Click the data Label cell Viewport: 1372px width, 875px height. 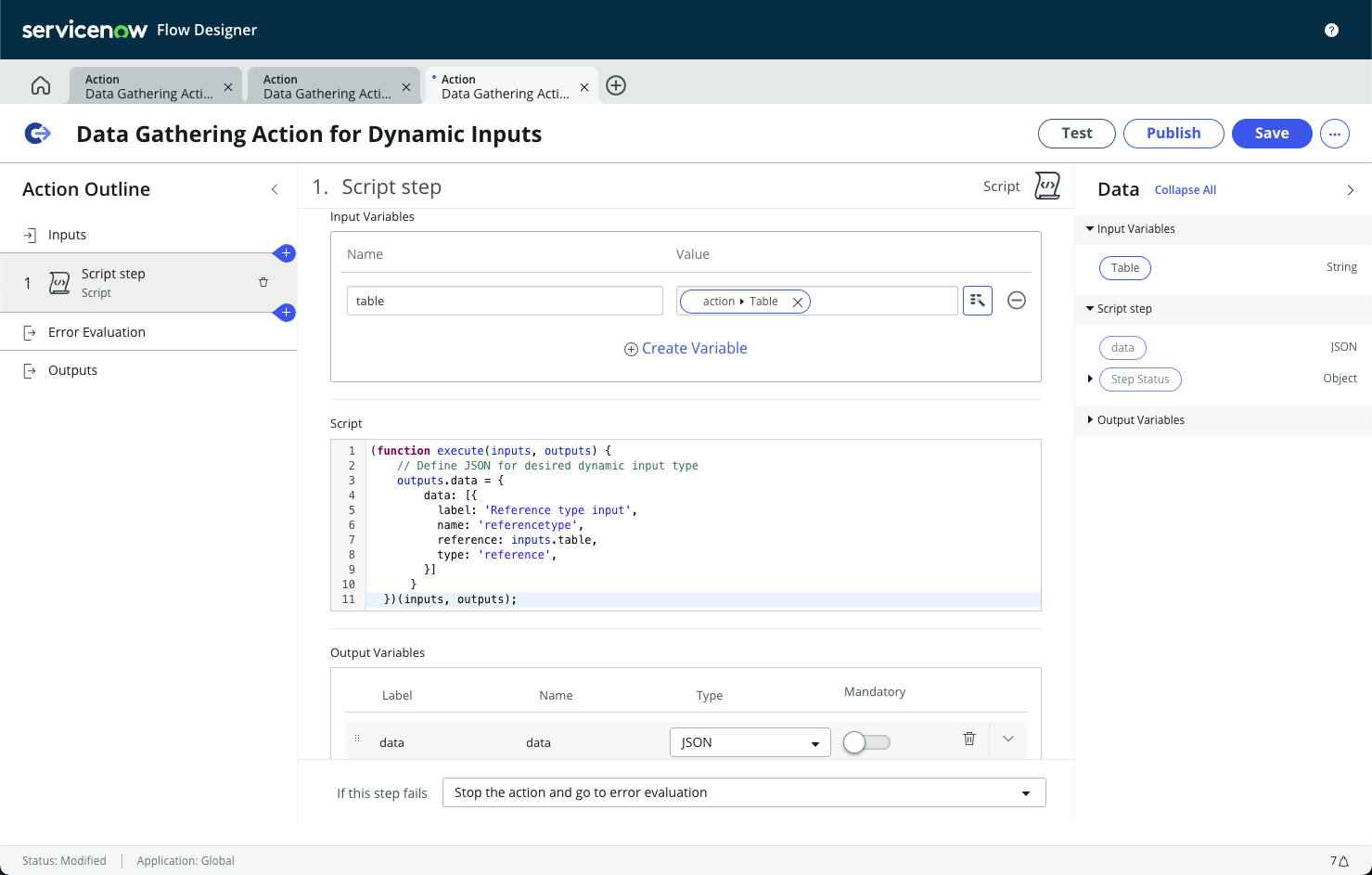pos(391,742)
